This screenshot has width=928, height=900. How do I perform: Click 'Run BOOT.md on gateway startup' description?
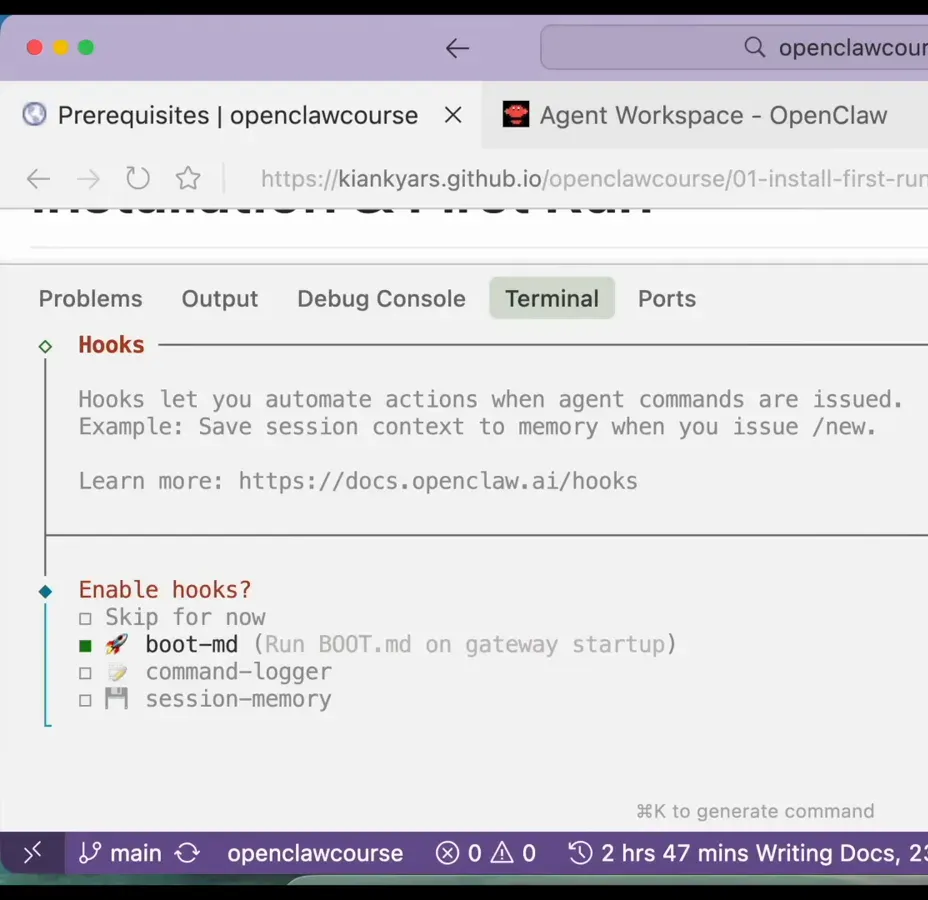(465, 644)
